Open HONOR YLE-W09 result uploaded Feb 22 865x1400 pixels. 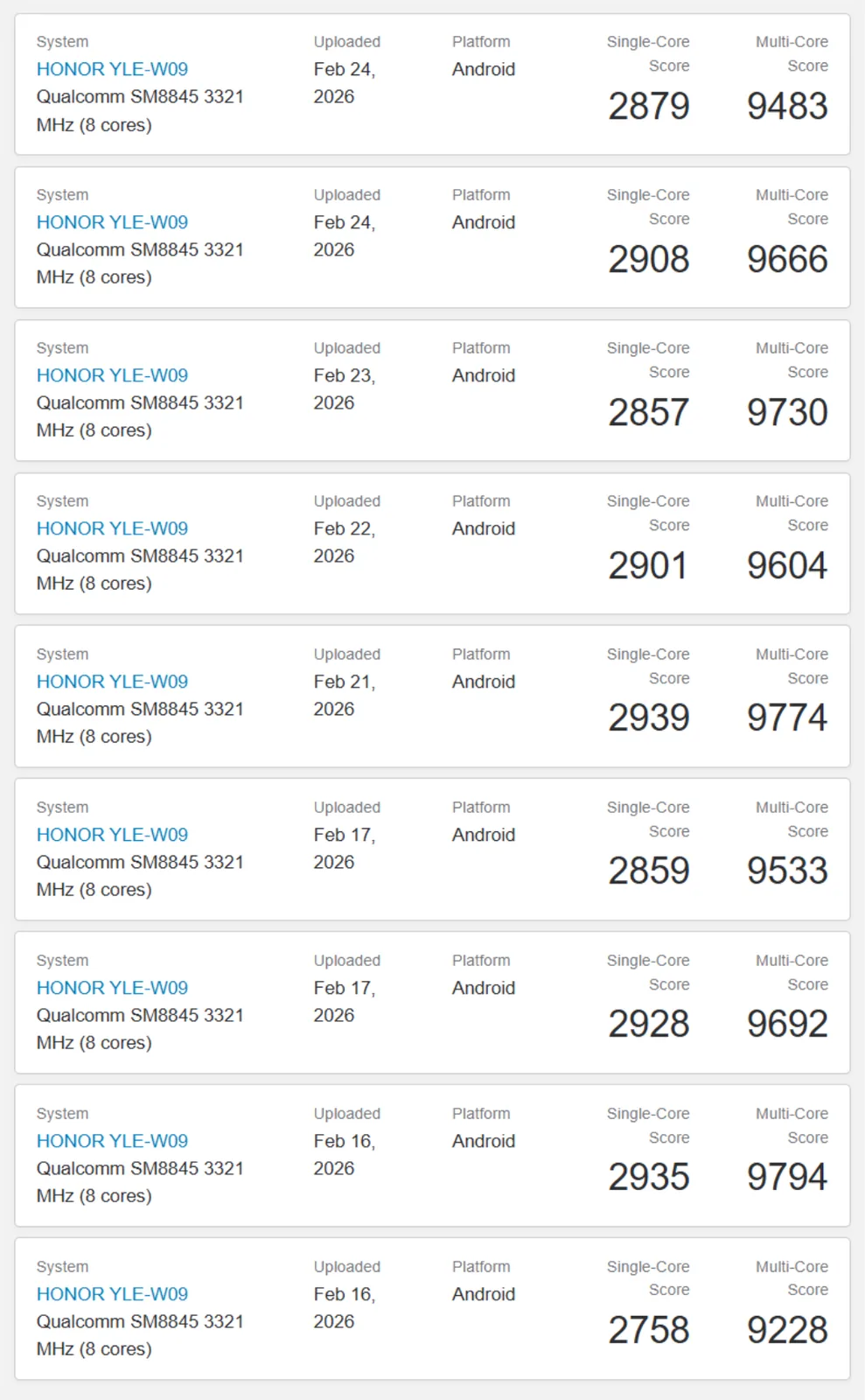112,528
